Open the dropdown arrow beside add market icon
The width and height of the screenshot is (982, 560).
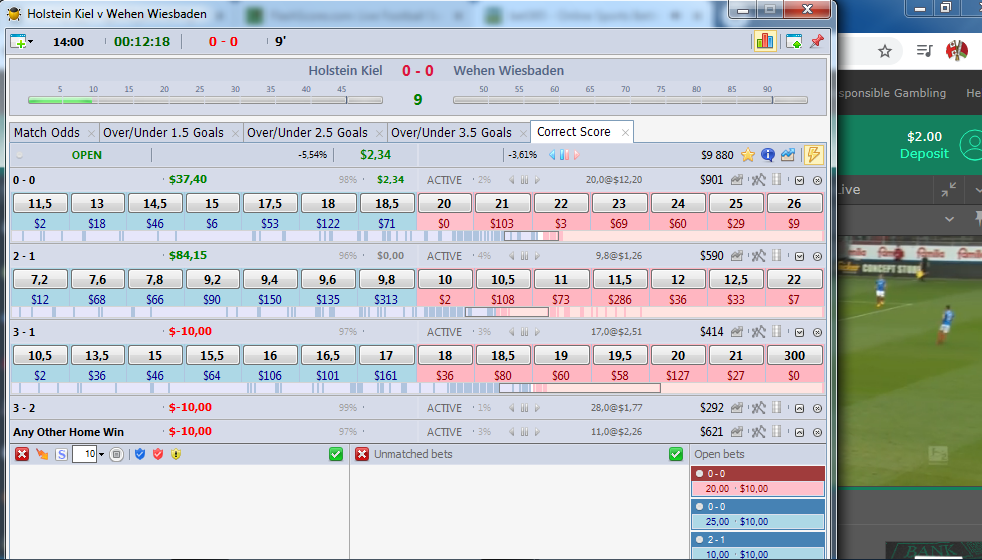click(x=31, y=42)
